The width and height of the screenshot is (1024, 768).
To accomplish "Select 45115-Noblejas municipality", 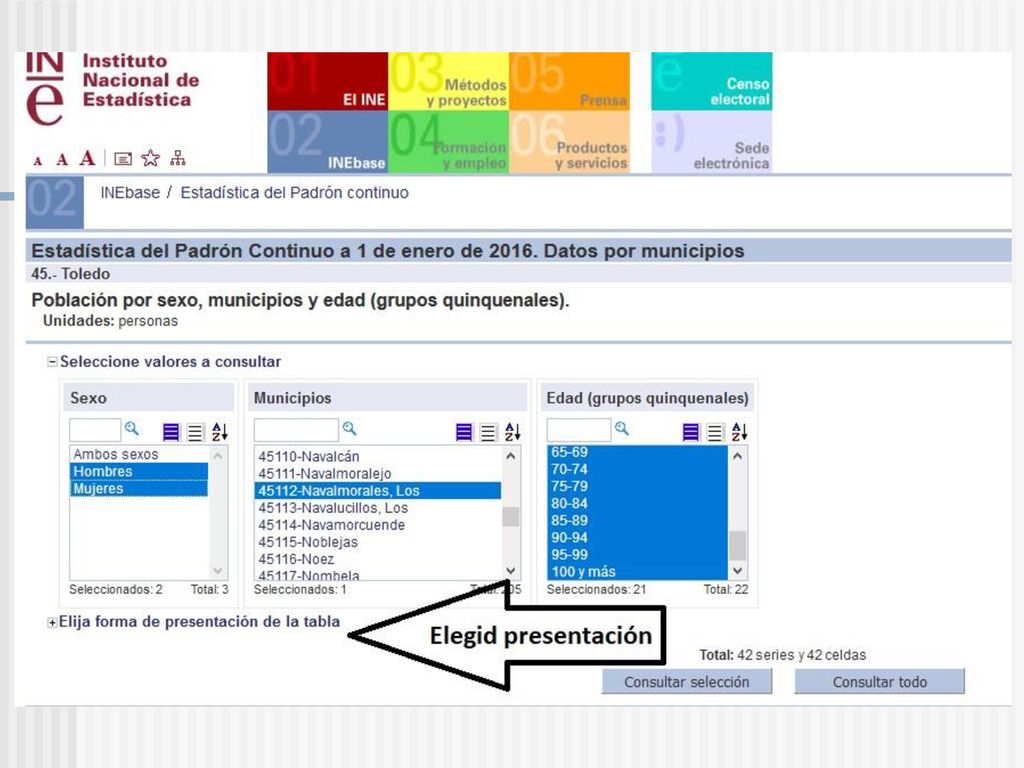I will tap(377, 542).
